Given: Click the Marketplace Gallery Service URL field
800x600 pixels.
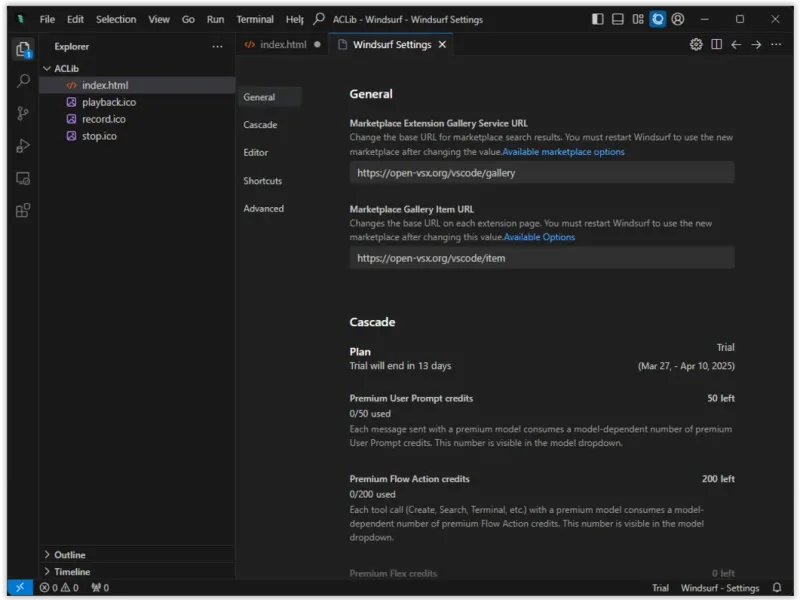Looking at the screenshot, I should point(542,172).
